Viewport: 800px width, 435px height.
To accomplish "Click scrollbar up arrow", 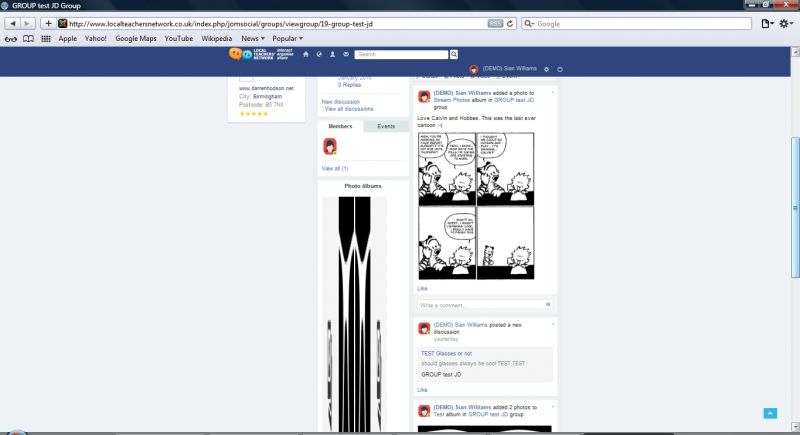I will click(795, 52).
